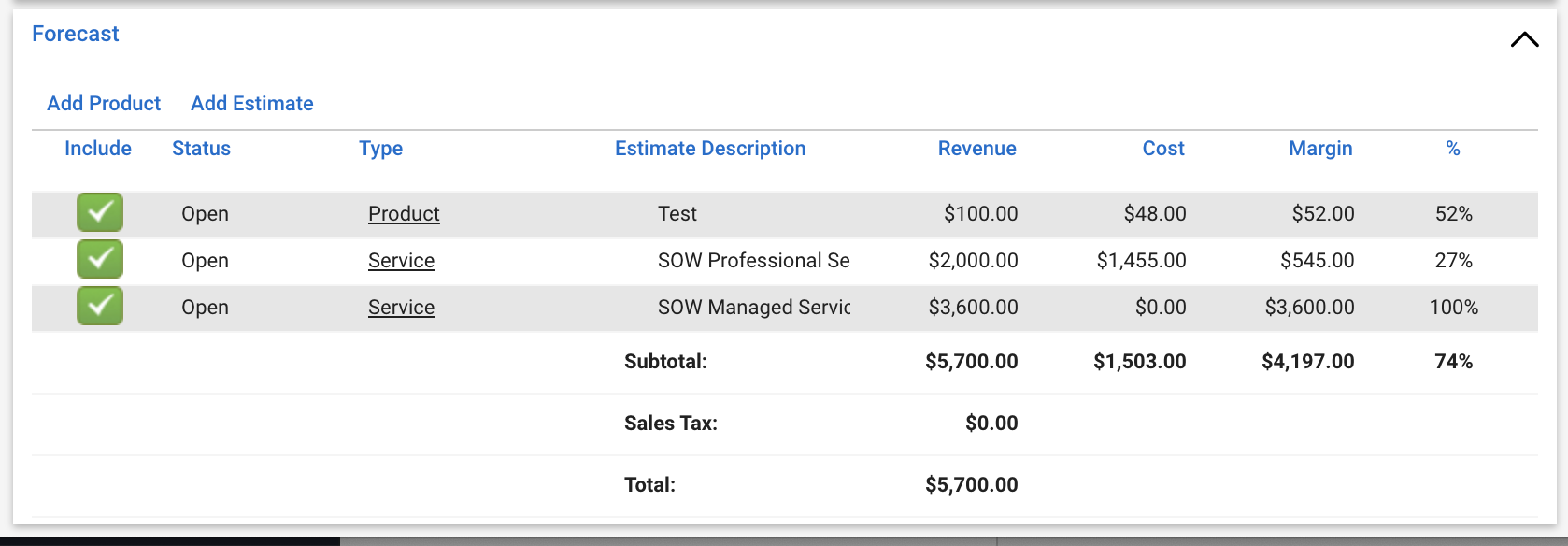Sort by the Margin column header
Viewport: 1568px width, 546px height.
pos(1320,149)
